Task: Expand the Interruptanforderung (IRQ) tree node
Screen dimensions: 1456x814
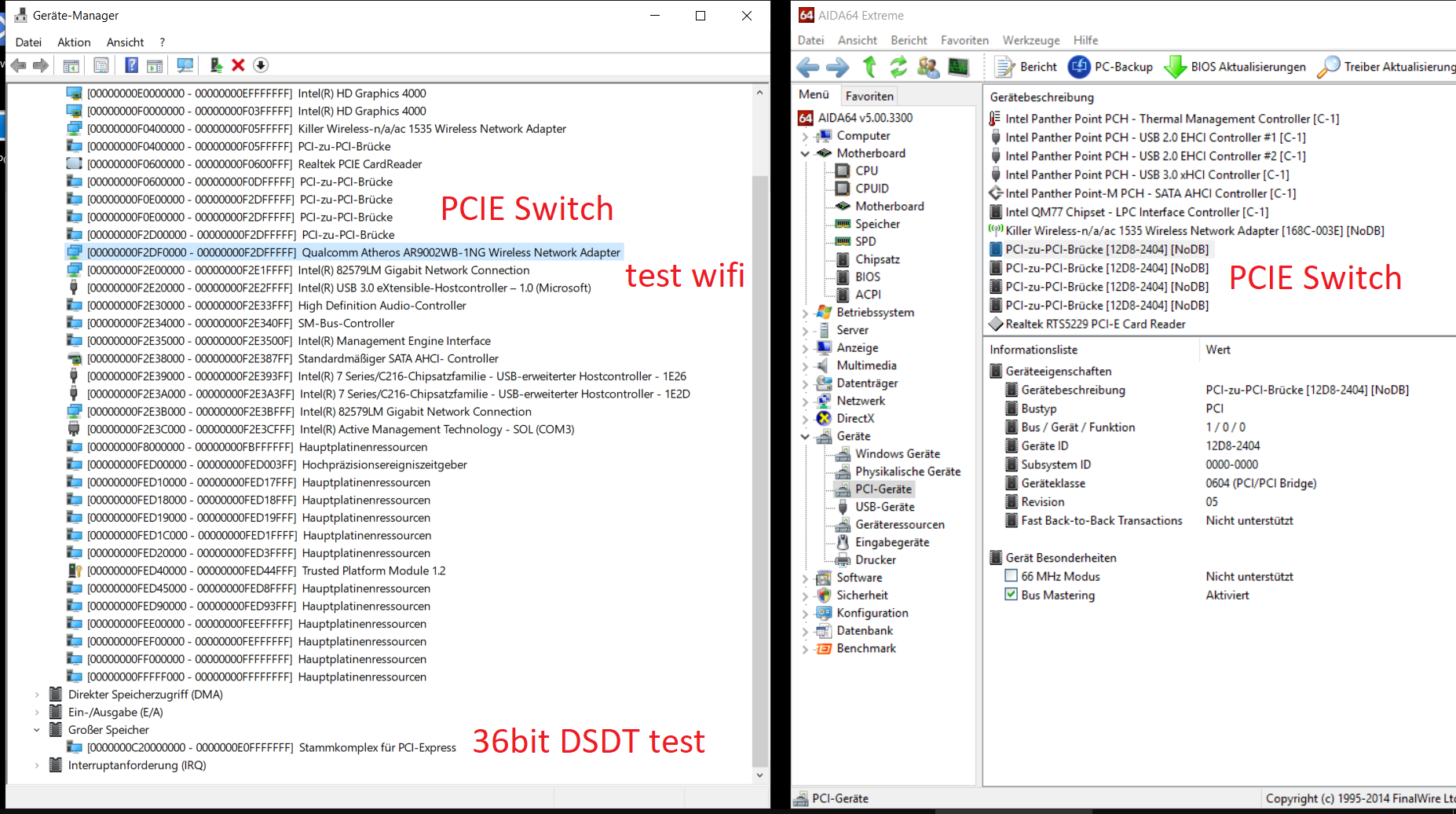Action: pos(37,764)
